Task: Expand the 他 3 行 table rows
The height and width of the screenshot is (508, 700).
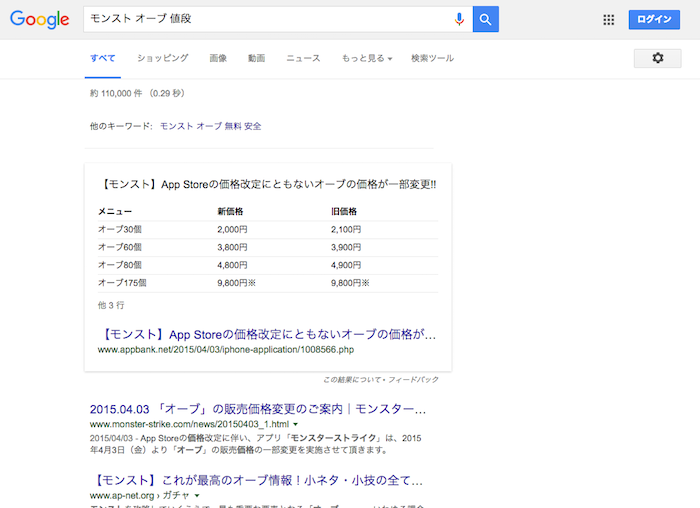Action: 110,304
